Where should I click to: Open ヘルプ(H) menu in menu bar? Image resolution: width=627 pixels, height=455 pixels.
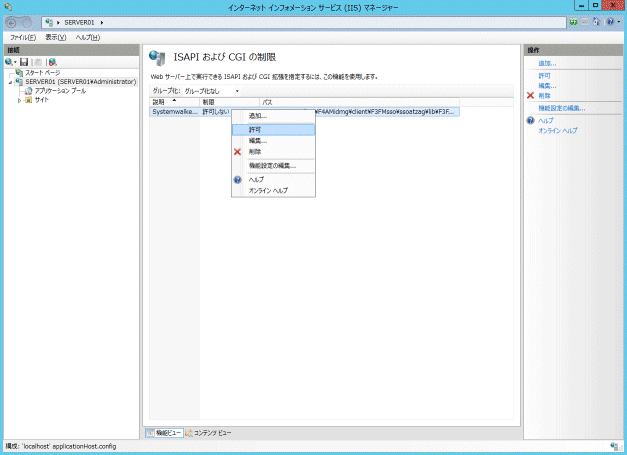point(88,37)
